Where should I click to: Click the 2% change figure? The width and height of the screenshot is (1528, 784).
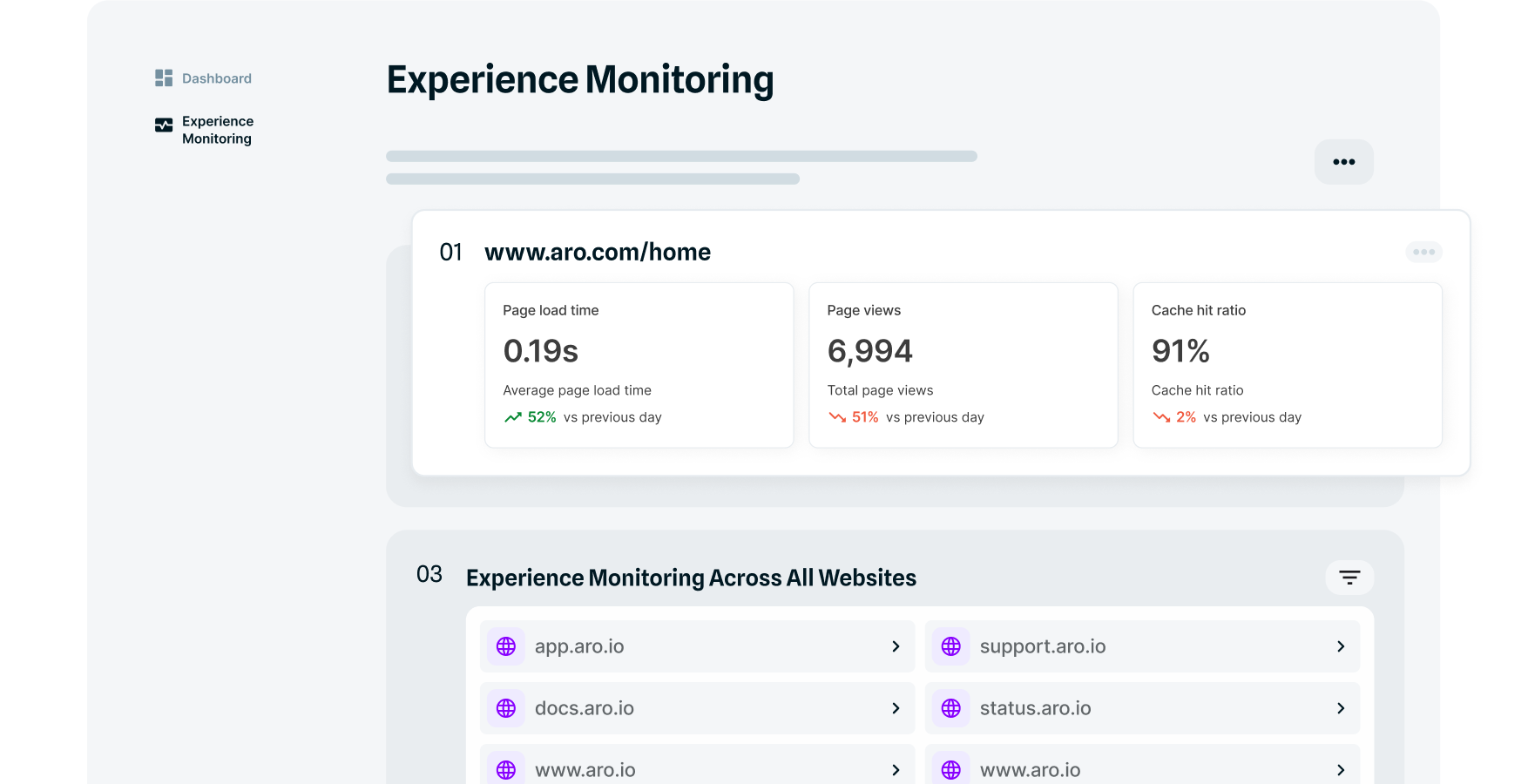point(1186,417)
